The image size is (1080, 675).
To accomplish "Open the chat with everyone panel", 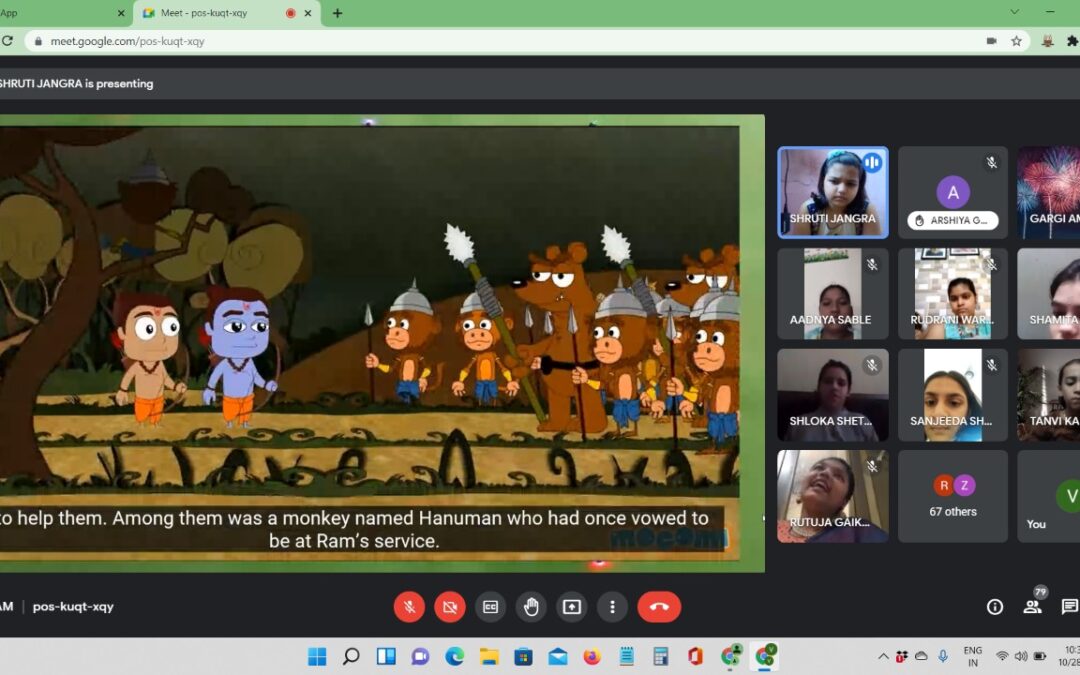I will [x=1070, y=607].
